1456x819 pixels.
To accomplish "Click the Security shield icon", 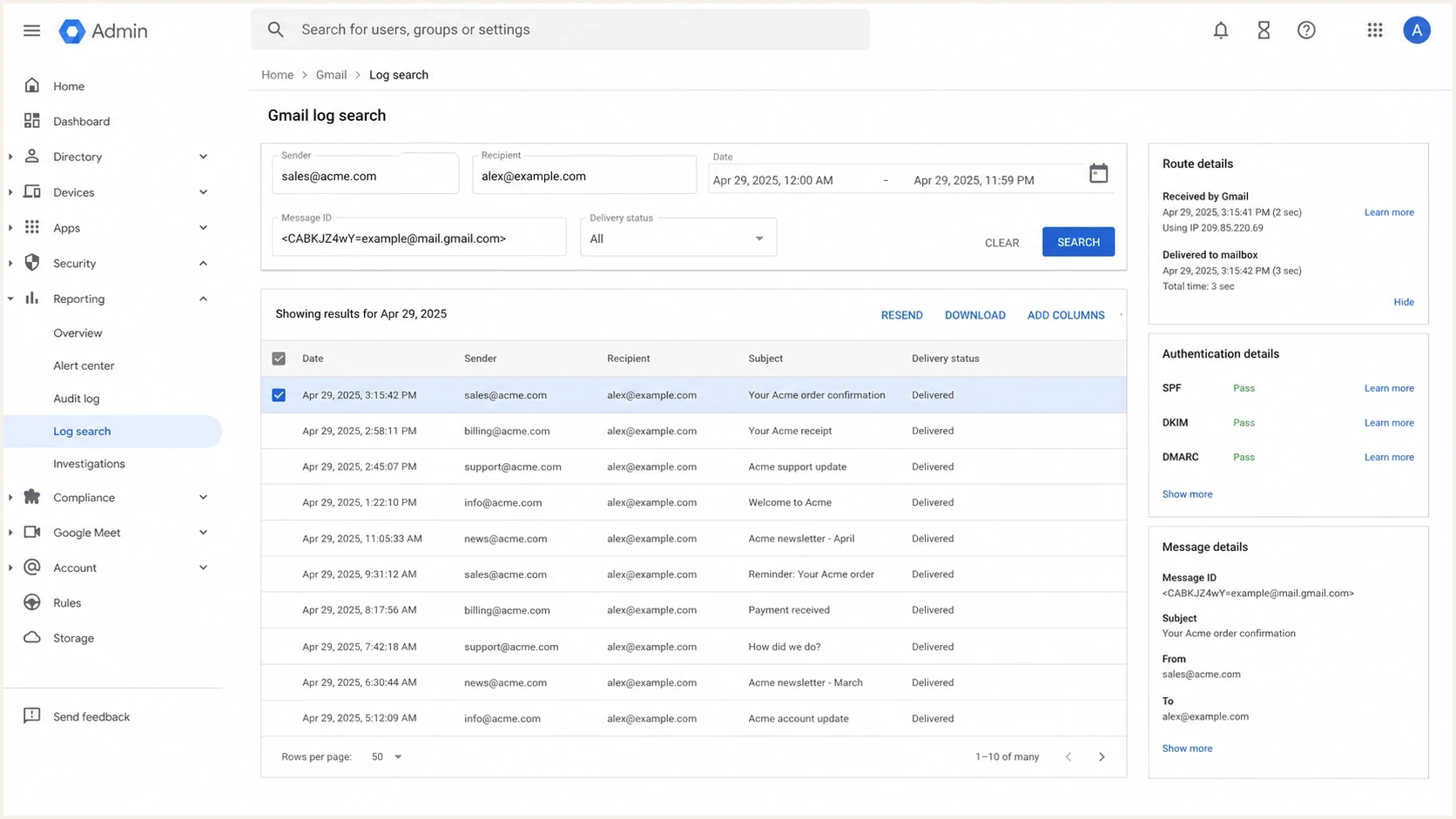I will point(32,263).
